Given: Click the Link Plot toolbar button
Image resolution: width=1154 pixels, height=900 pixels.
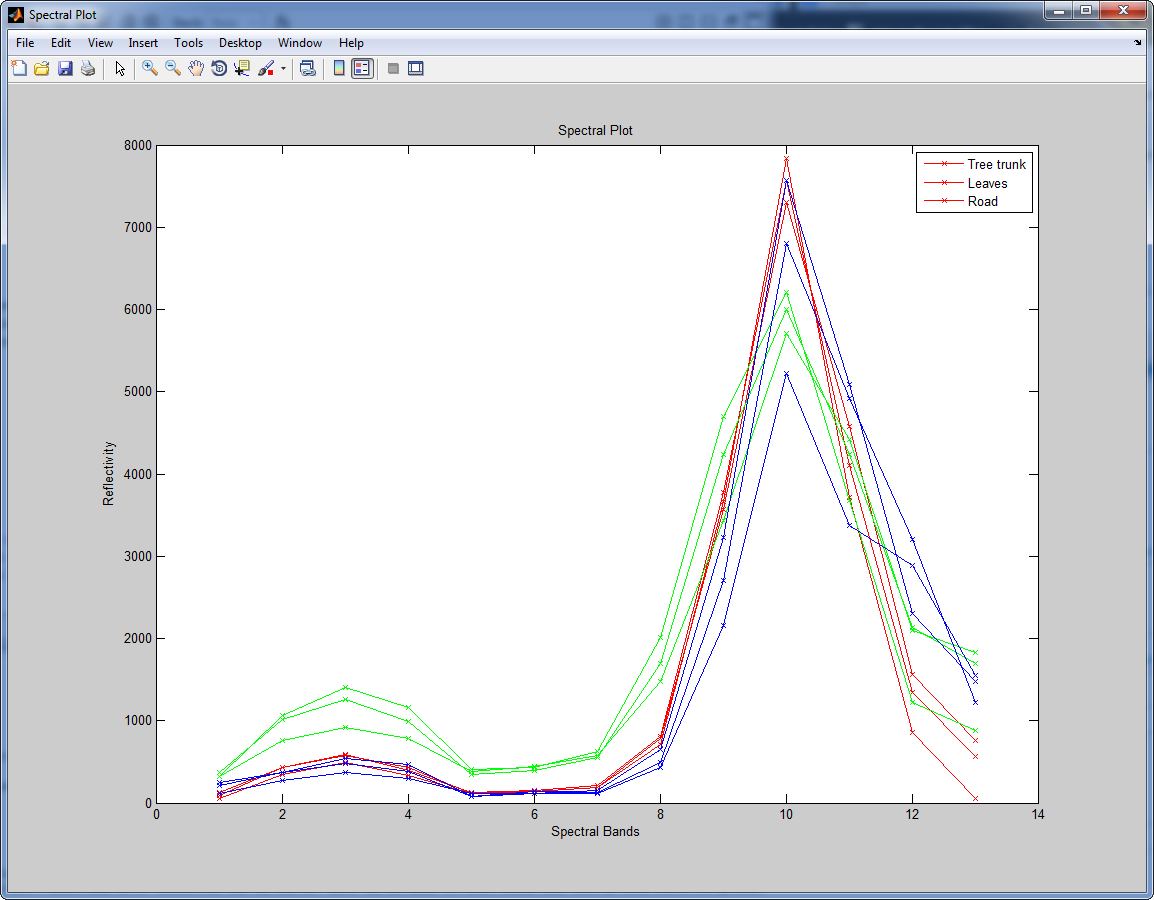Looking at the screenshot, I should 308,69.
